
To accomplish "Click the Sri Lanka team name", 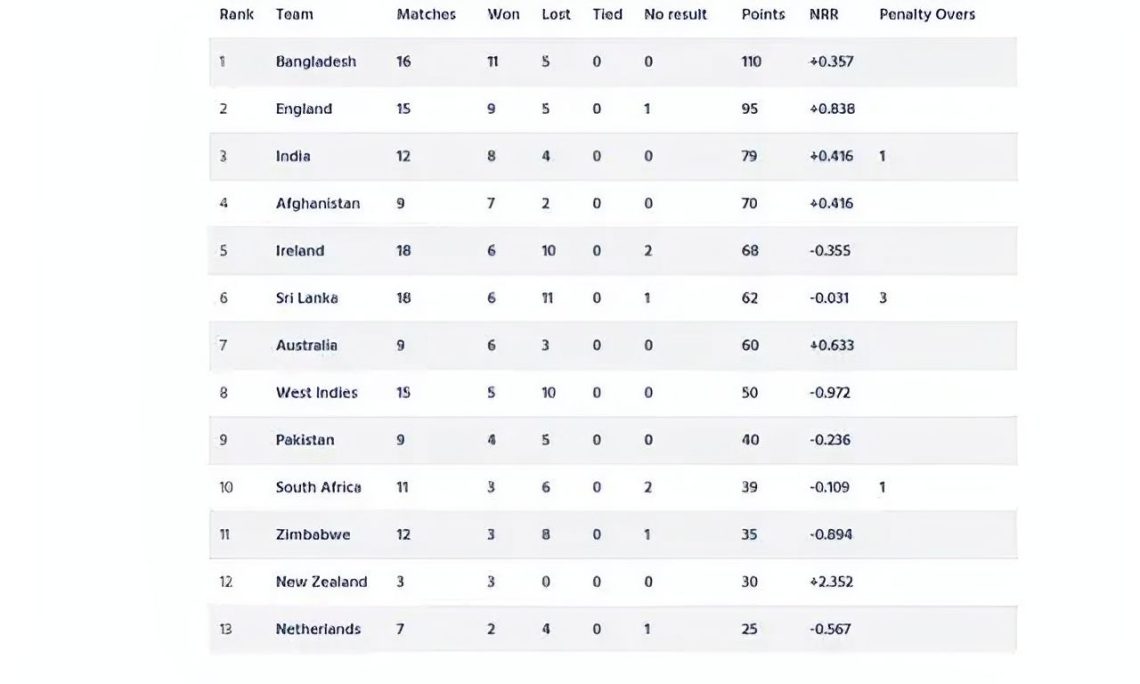I will (x=307, y=298).
